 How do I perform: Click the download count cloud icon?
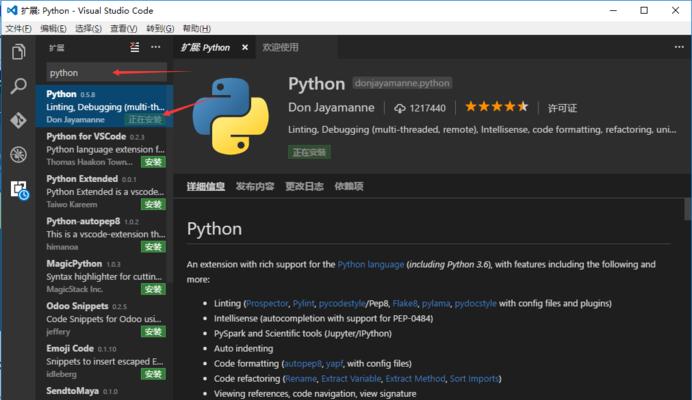pyautogui.click(x=400, y=108)
